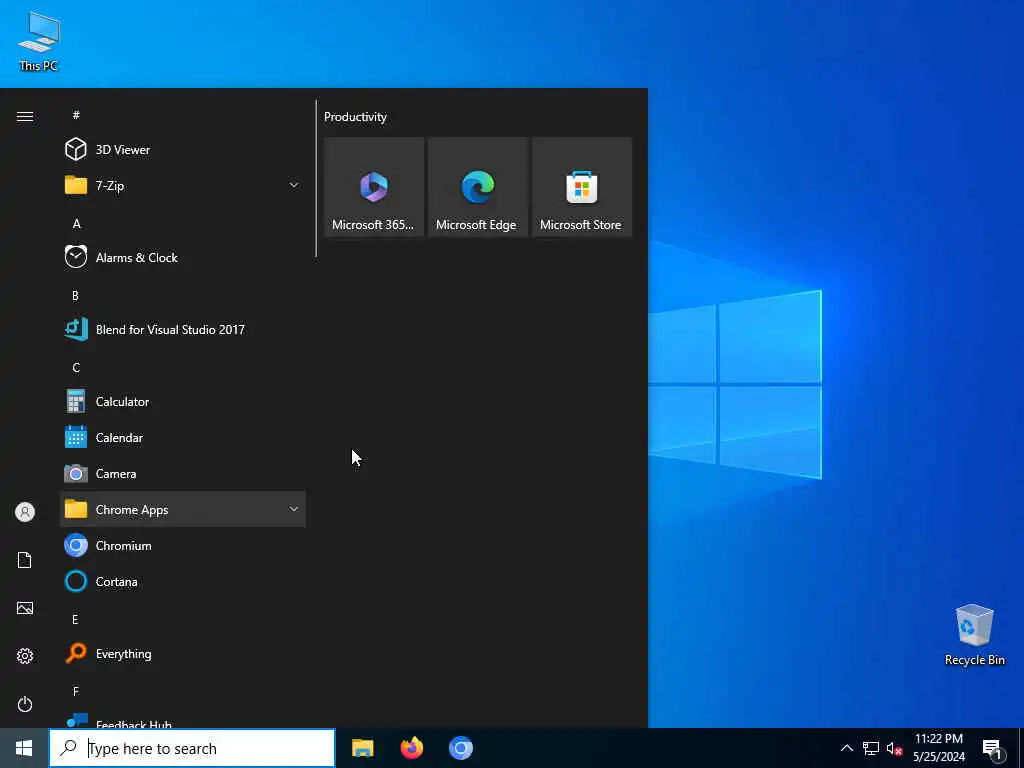Click the Show desktop strip on taskbar

1021,748
